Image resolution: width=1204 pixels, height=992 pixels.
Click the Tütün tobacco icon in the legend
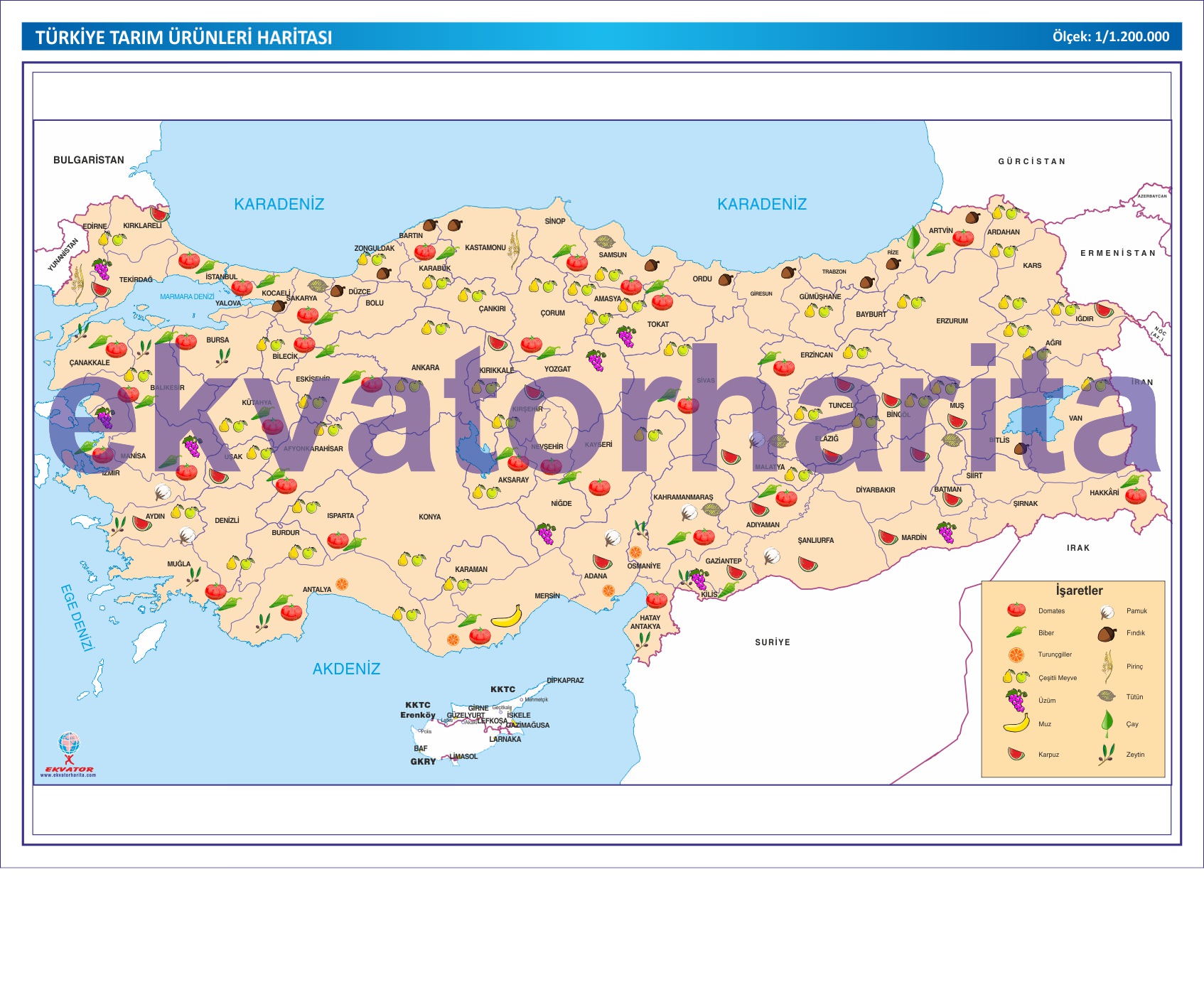(x=1107, y=696)
